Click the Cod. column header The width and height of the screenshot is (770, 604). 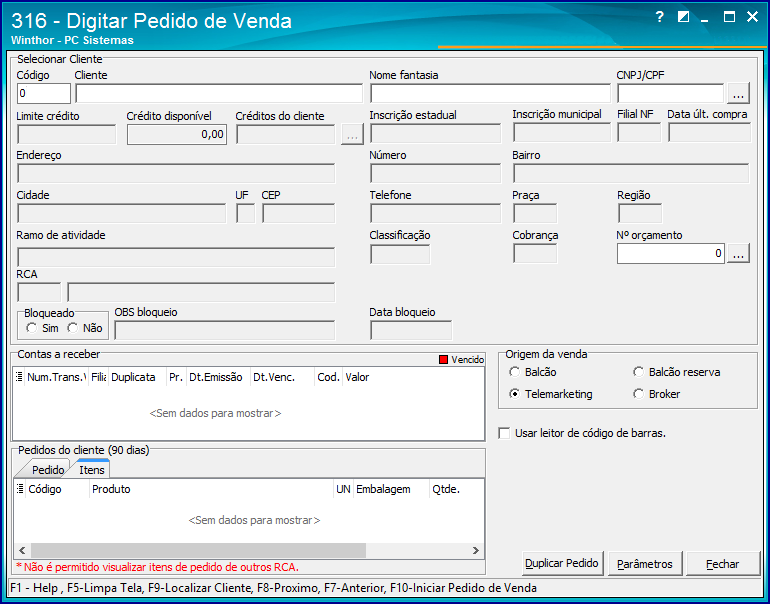tap(328, 377)
